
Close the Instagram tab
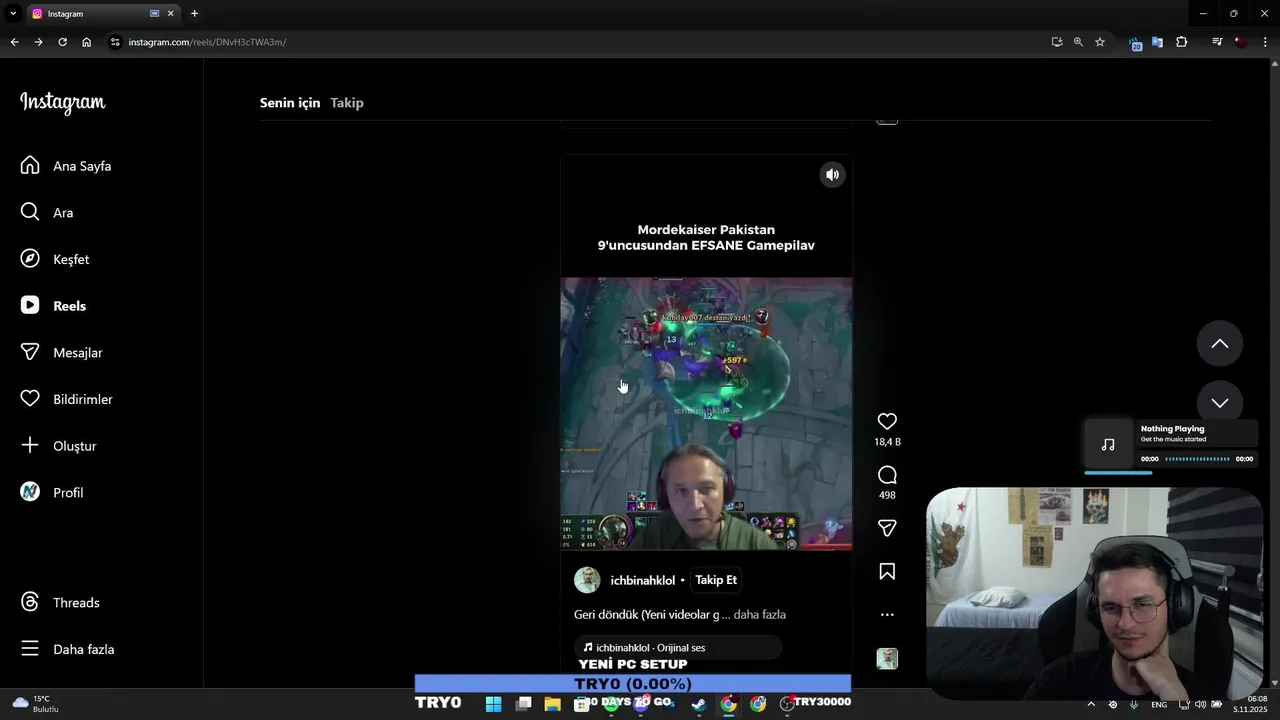pyautogui.click(x=170, y=14)
